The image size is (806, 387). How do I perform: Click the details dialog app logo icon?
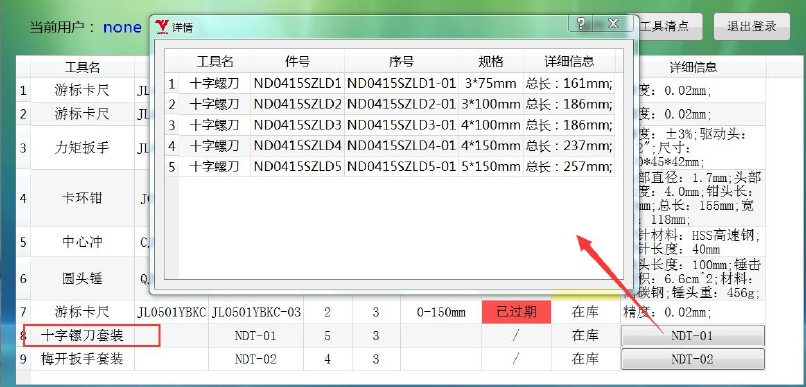[162, 27]
